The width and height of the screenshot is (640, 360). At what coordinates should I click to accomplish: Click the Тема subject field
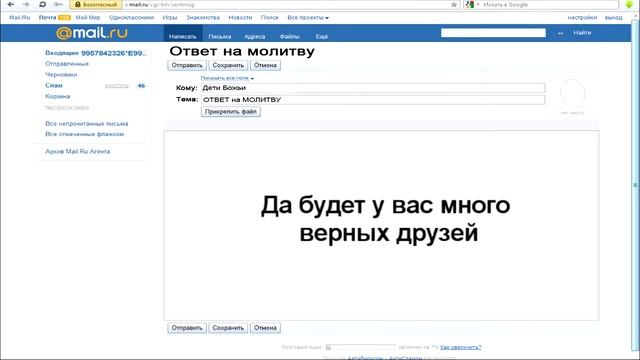(373, 100)
